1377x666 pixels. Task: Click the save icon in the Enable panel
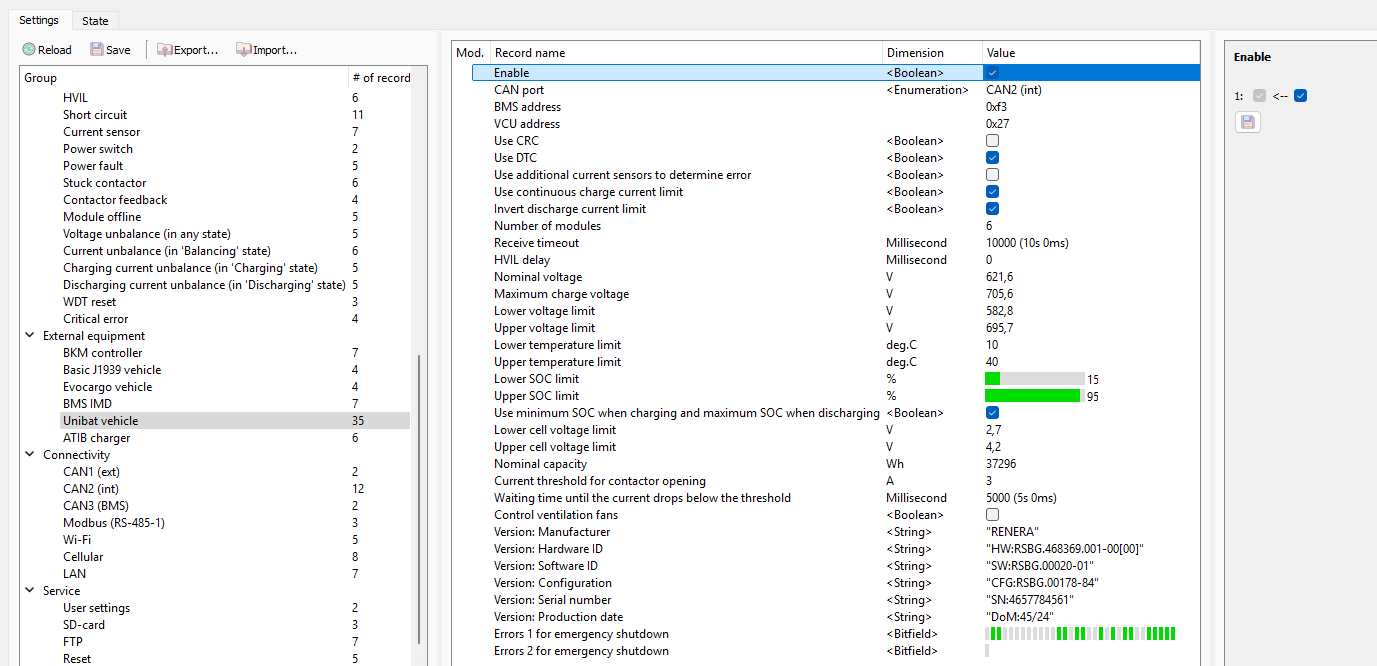[1247, 122]
